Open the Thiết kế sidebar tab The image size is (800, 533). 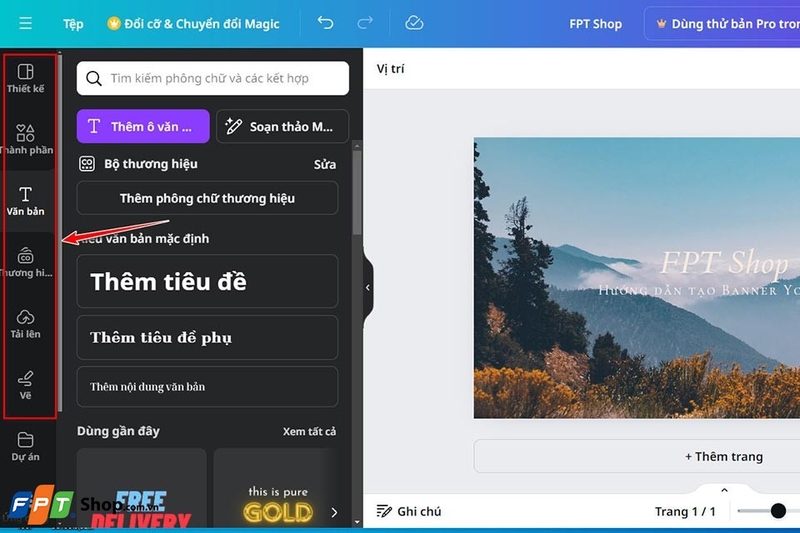click(x=26, y=78)
